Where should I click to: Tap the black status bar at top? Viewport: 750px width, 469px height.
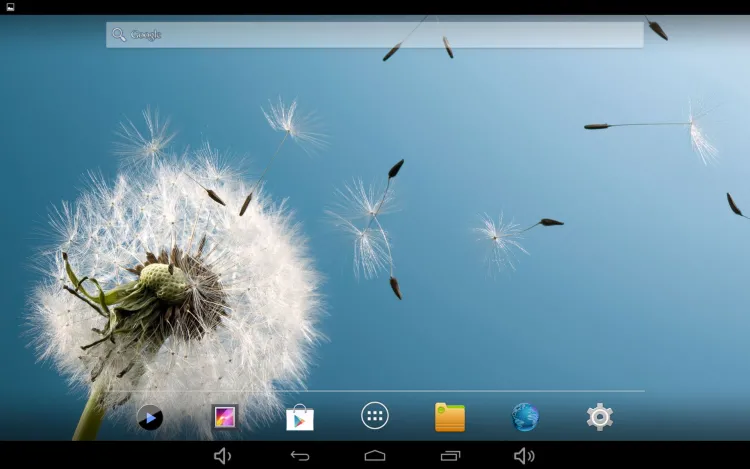pos(375,7)
